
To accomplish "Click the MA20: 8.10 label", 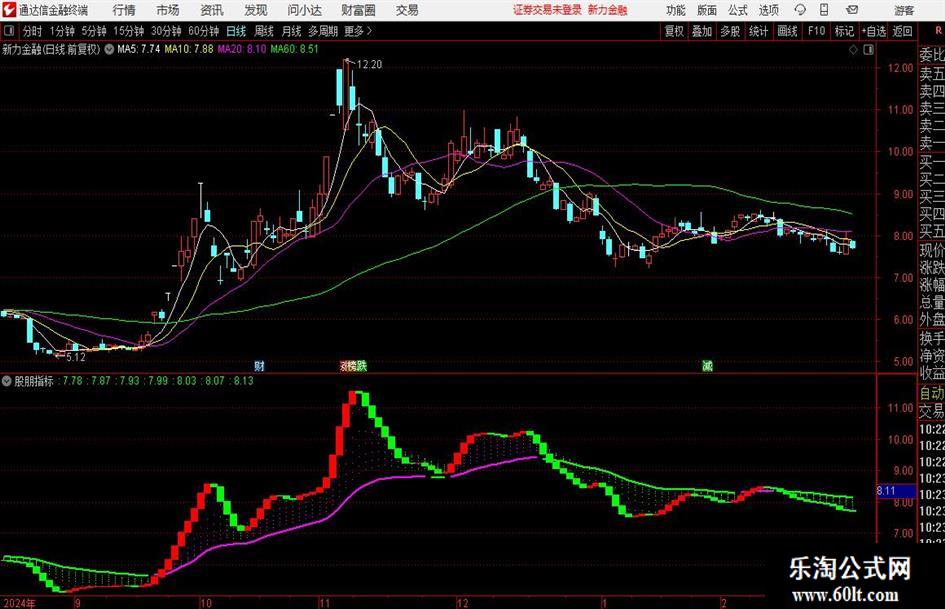I will tap(242, 49).
